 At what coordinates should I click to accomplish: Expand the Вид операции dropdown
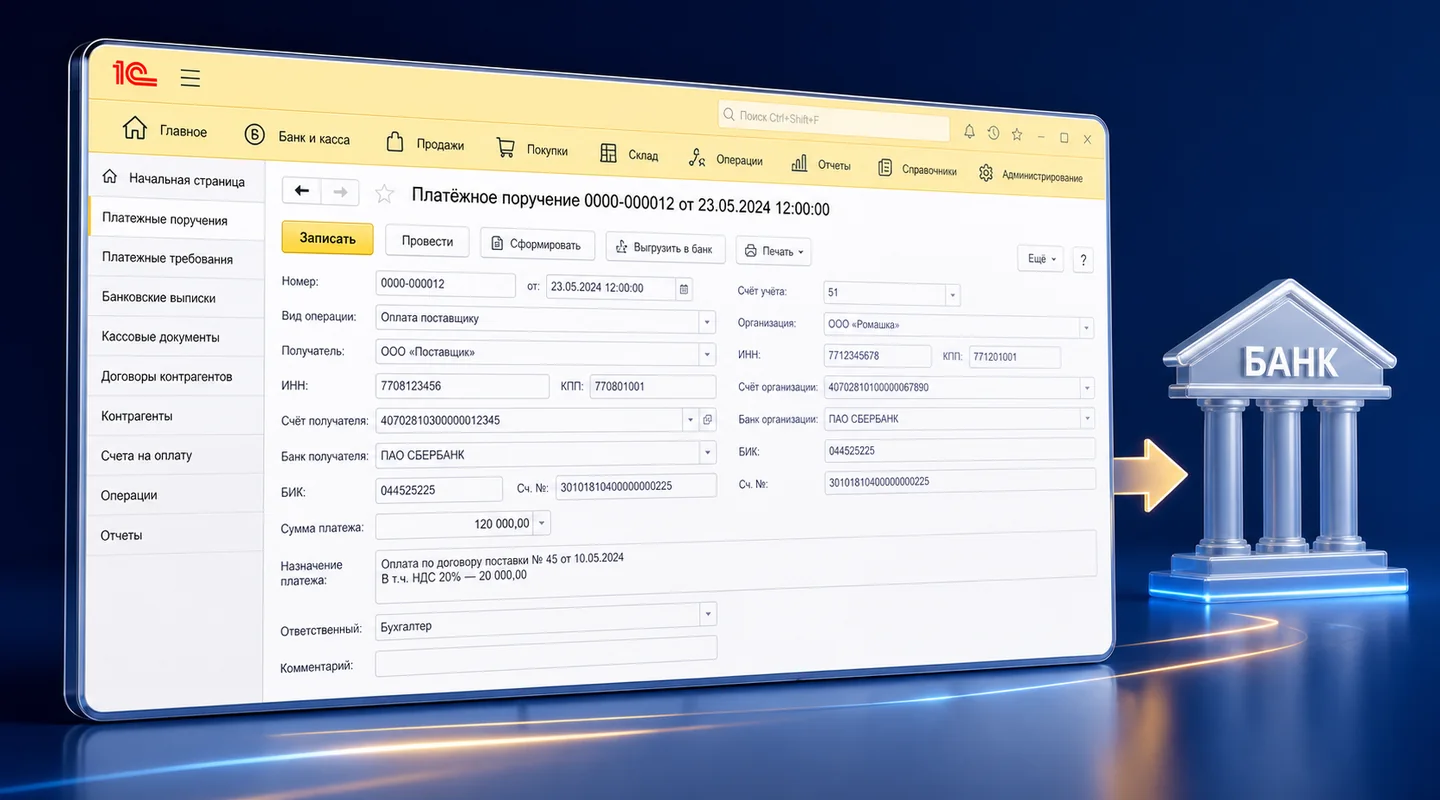(707, 322)
